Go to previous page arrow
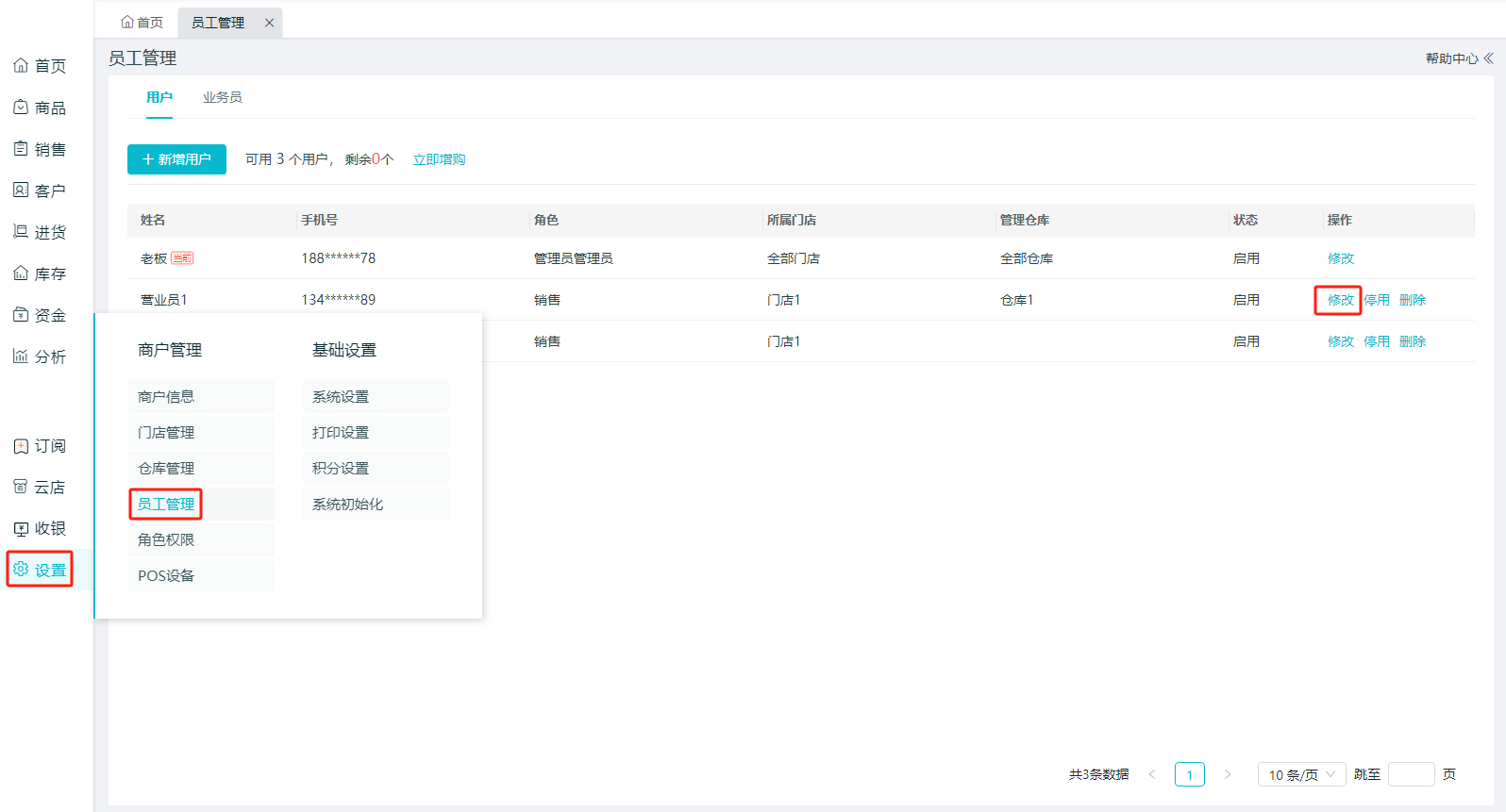Image resolution: width=1506 pixels, height=812 pixels. [x=1152, y=774]
